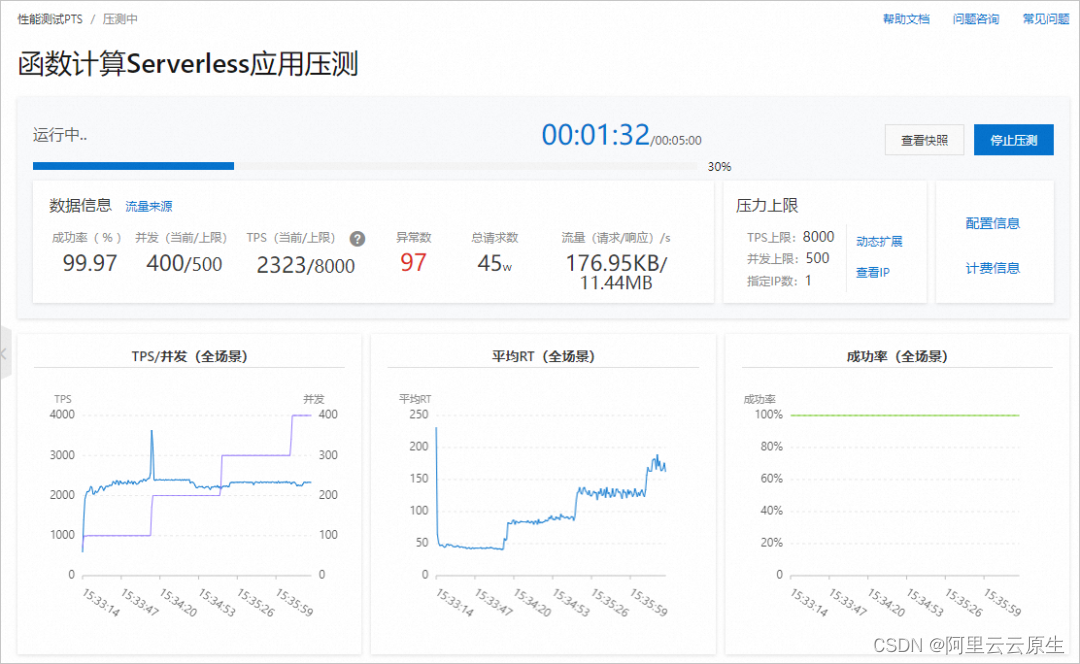1080x664 pixels.
Task: Click the blue 停止压测 button
Action: click(x=1013, y=140)
